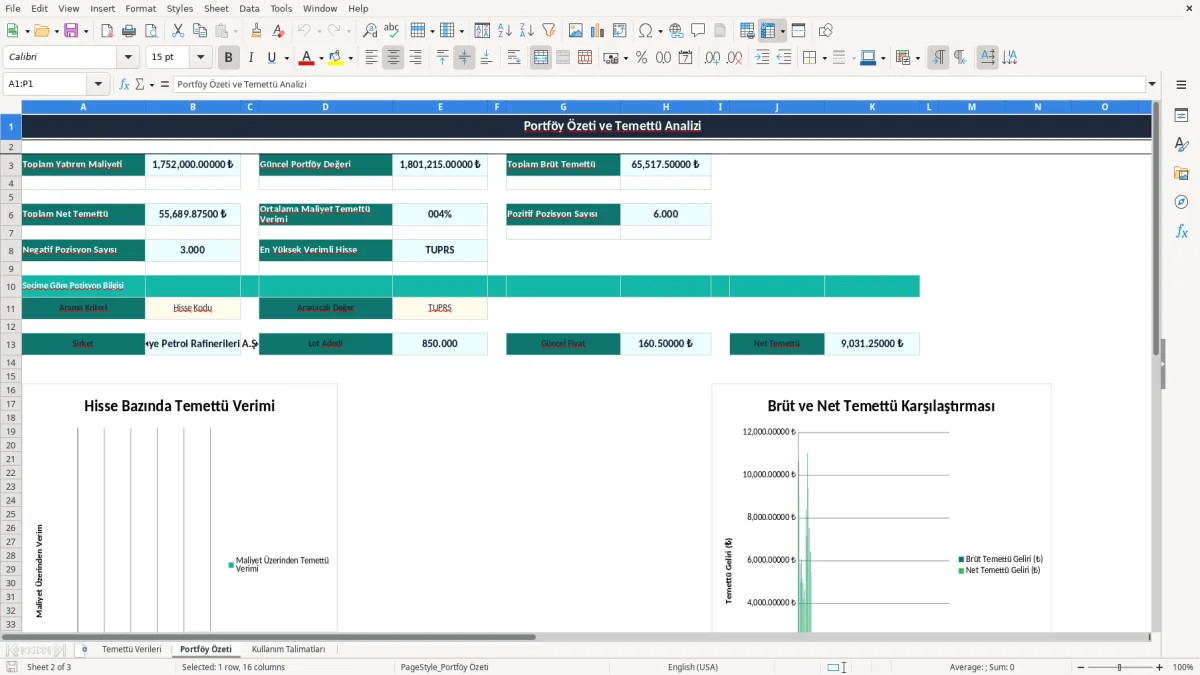Viewport: 1200px width, 675px height.
Task: Open the sidebar Navigator compass icon
Action: click(1181, 202)
